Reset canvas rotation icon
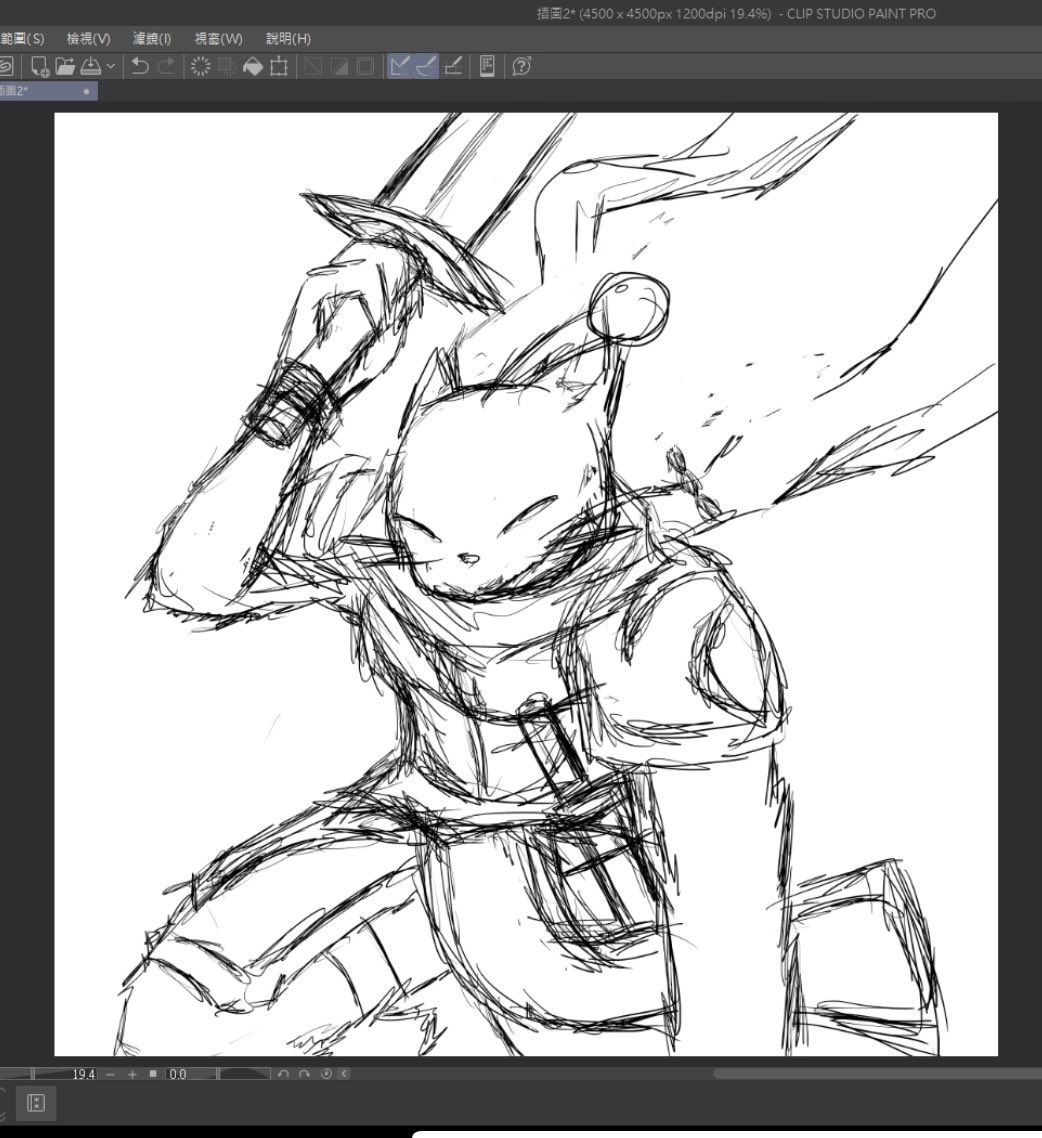Image resolution: width=1042 pixels, height=1138 pixels. (x=326, y=1073)
